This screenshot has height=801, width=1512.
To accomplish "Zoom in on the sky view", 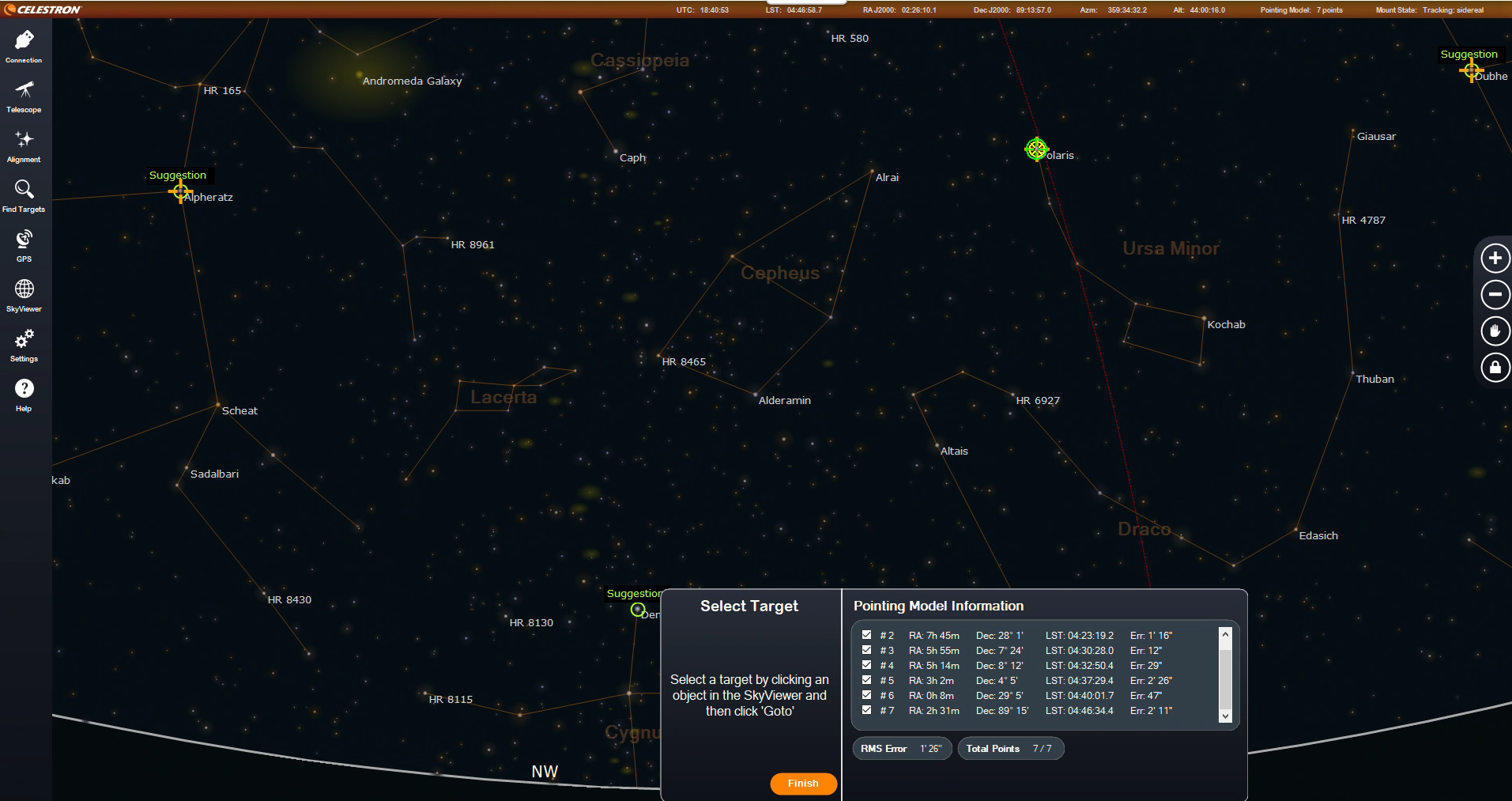I will (1495, 259).
